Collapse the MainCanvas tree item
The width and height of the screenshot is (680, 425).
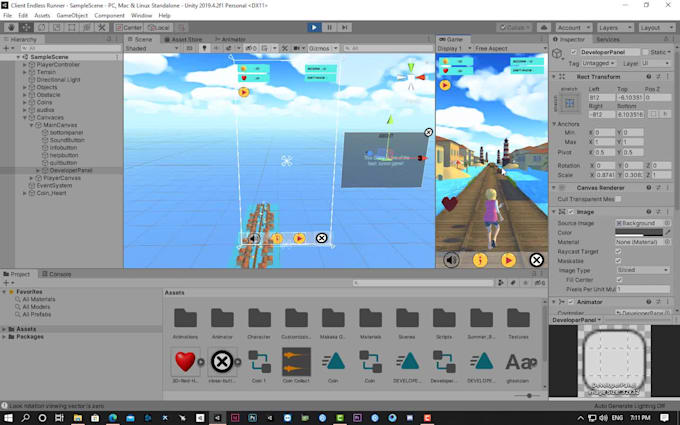[x=32, y=127]
